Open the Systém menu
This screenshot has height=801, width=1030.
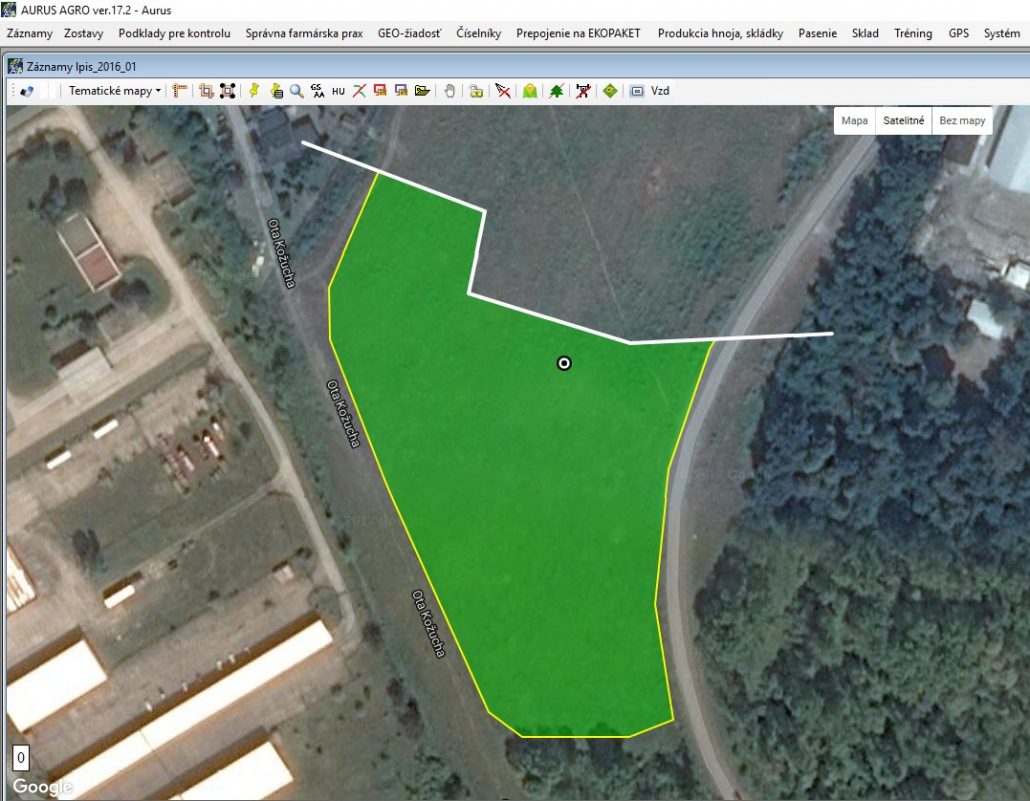coord(1002,34)
